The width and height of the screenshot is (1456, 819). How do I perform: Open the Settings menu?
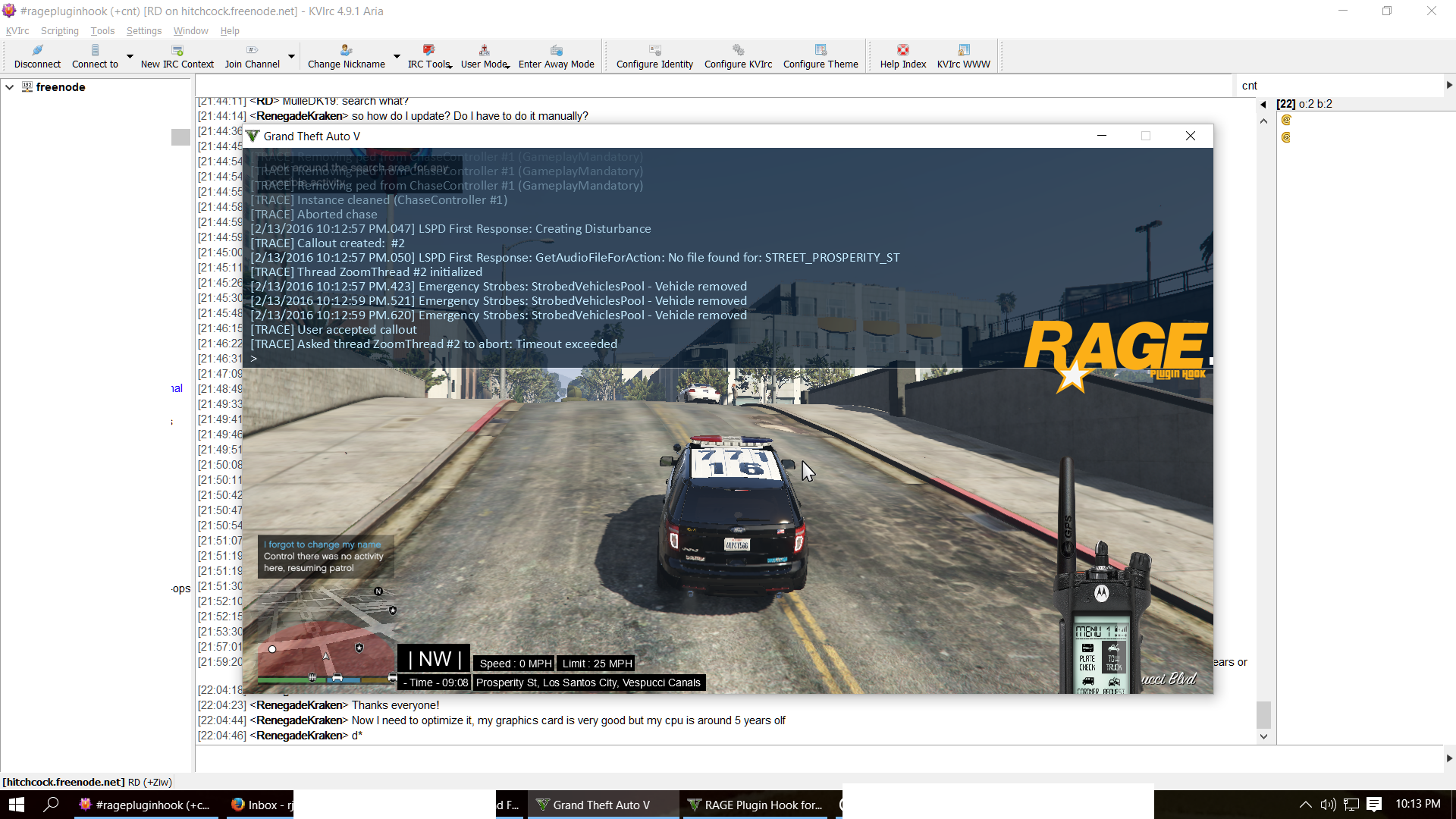(x=143, y=31)
